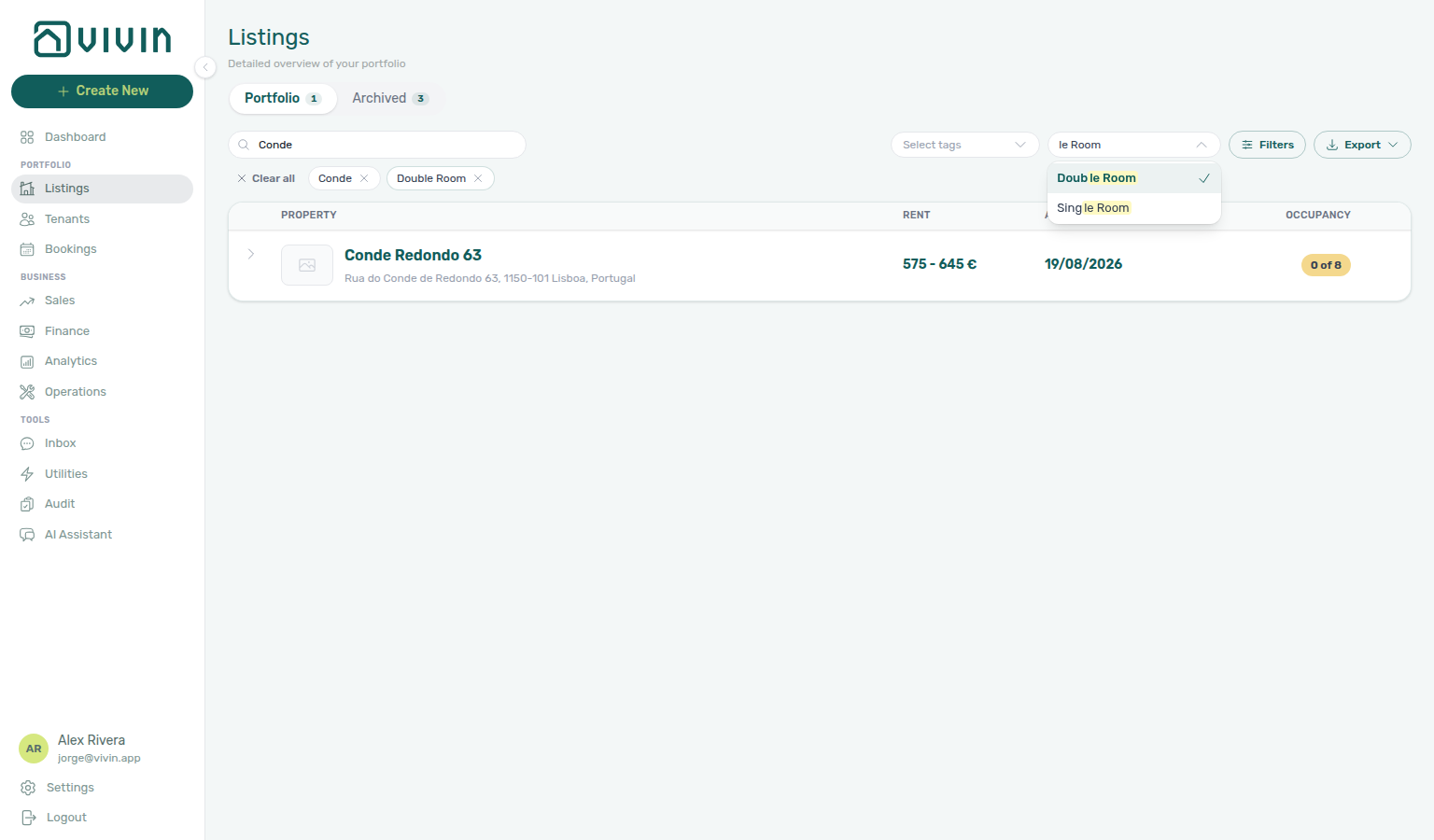Viewport: 1434px width, 840px height.
Task: Click the AR user avatar
Action: (34, 749)
